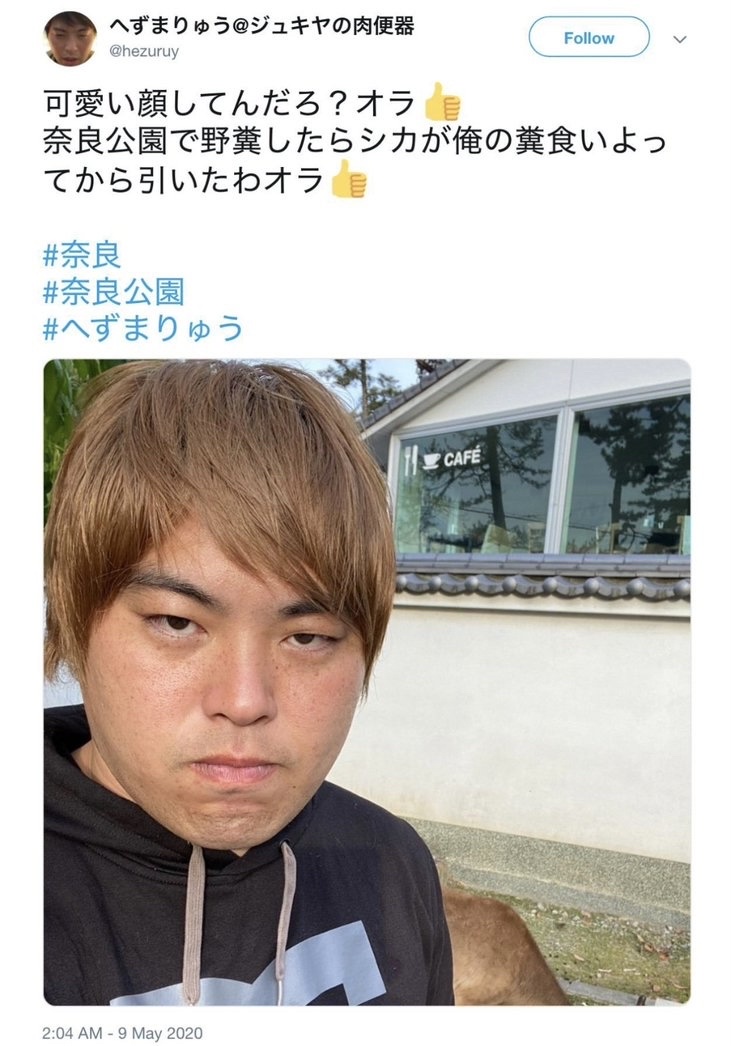Open the #へずまりゅう hashtag
Viewport: 731px width, 1046px height.
click(143, 328)
